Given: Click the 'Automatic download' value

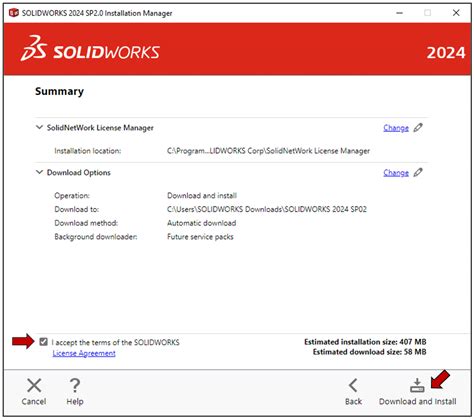Looking at the screenshot, I should 202,223.
